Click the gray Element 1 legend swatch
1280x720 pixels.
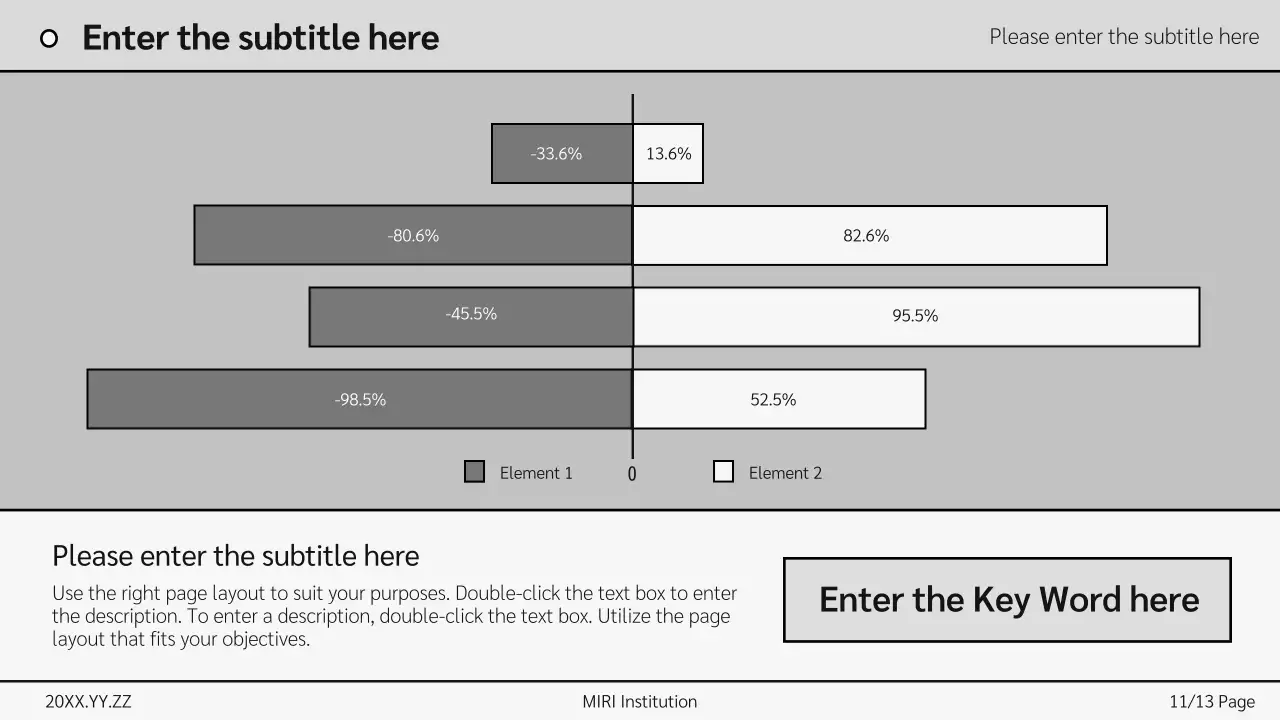point(475,472)
